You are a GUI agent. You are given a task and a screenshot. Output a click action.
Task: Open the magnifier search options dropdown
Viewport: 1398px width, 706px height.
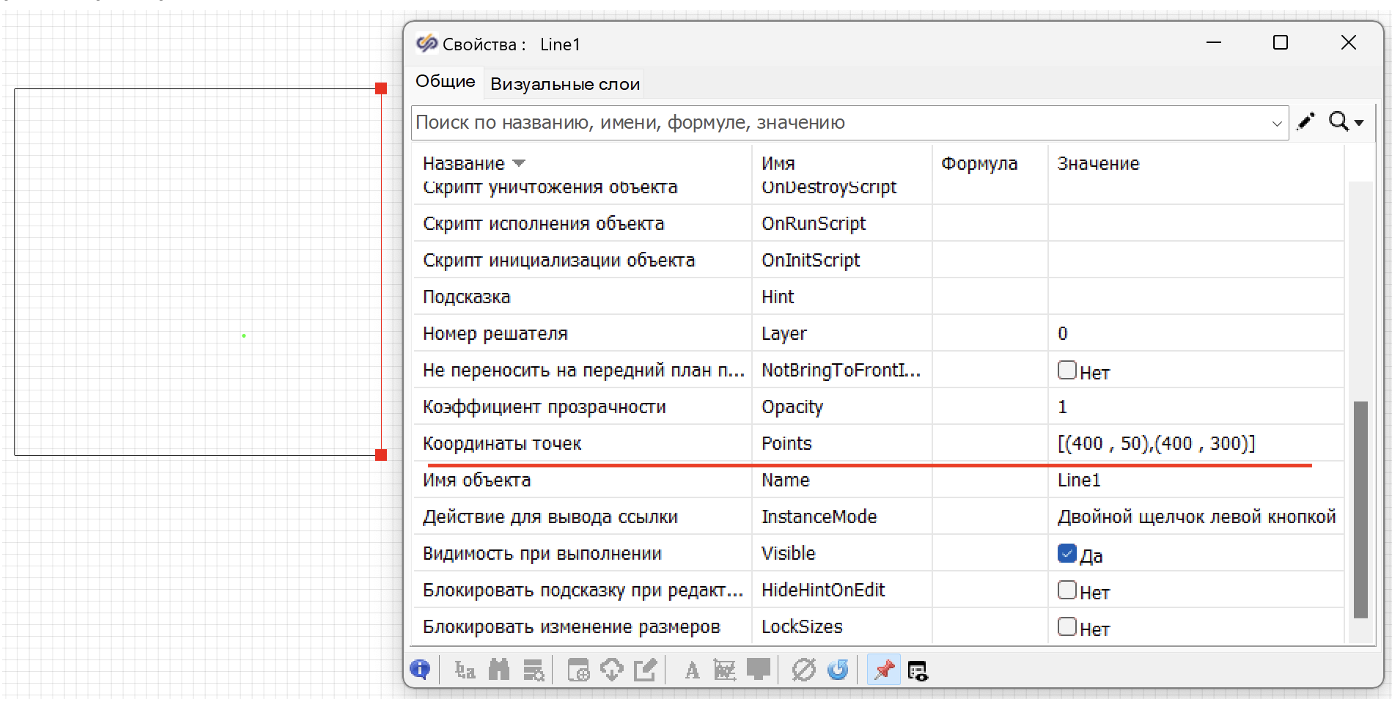tap(1346, 122)
